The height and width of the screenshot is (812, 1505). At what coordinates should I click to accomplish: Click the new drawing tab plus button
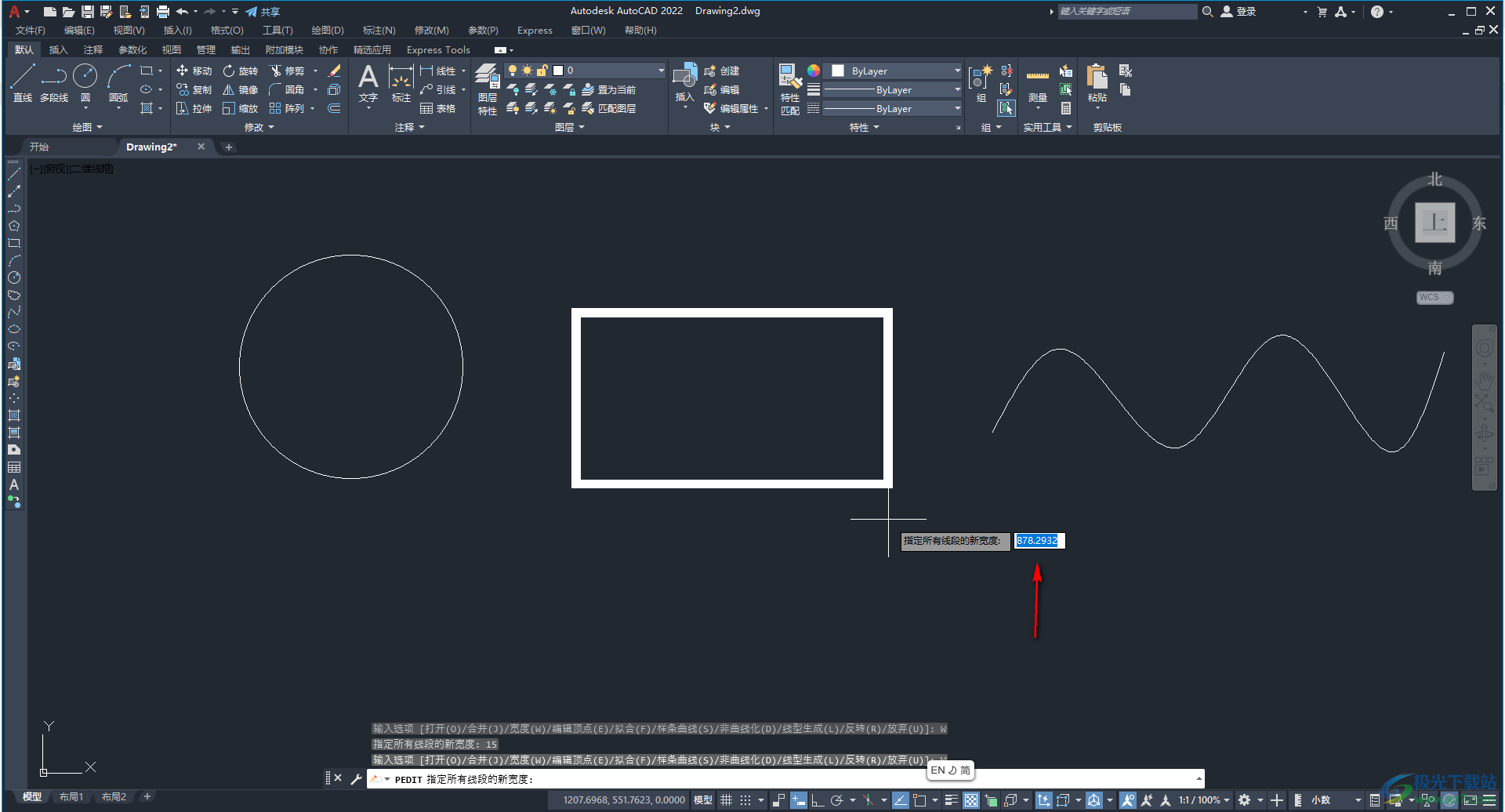(x=229, y=147)
